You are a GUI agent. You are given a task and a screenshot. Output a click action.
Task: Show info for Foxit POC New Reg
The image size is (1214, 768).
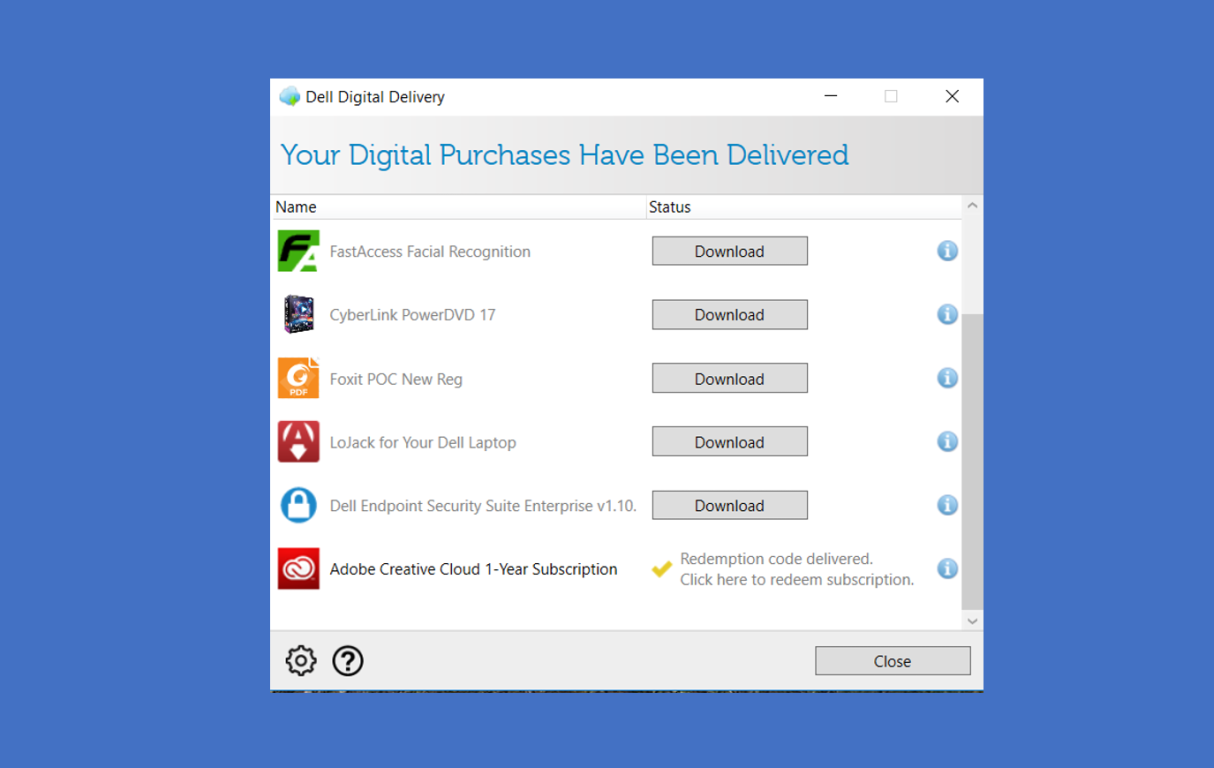pyautogui.click(x=947, y=378)
